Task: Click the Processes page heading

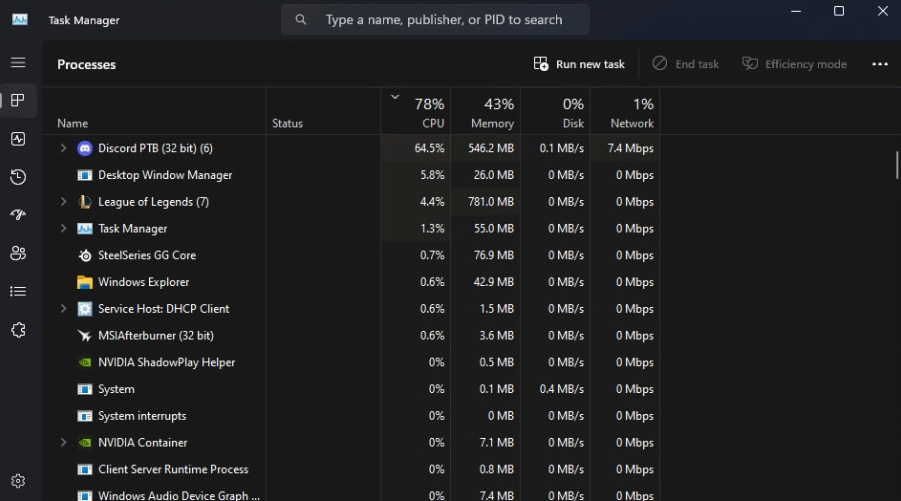Action: (x=86, y=64)
